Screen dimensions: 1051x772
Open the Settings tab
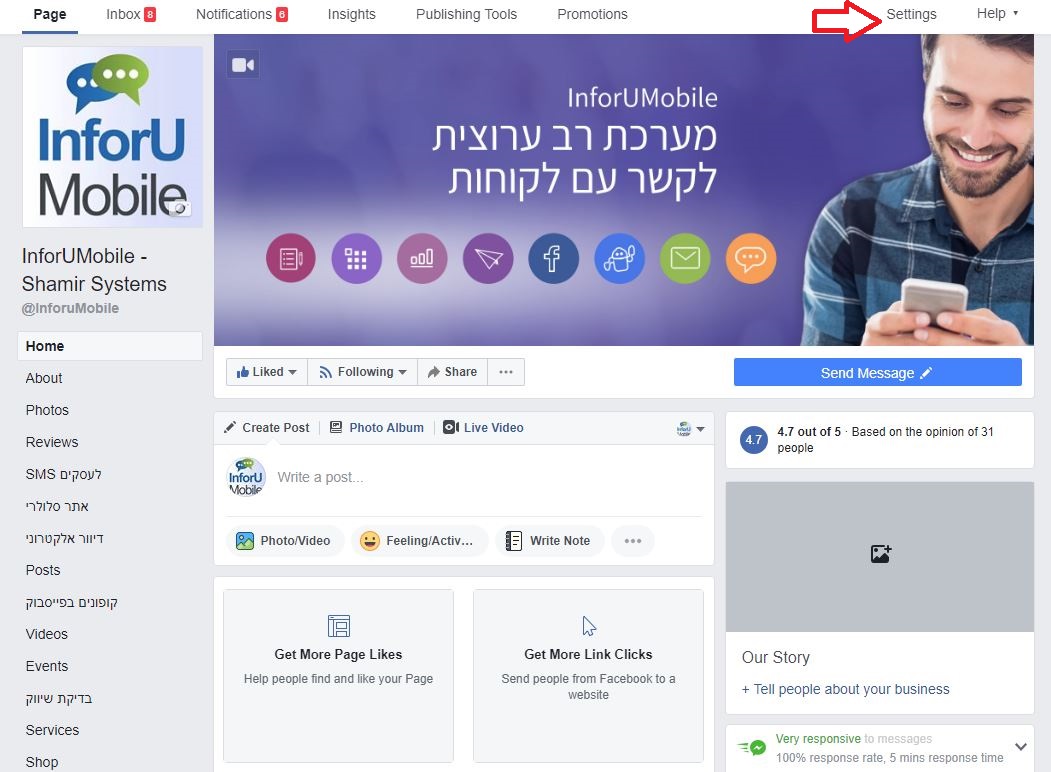911,14
